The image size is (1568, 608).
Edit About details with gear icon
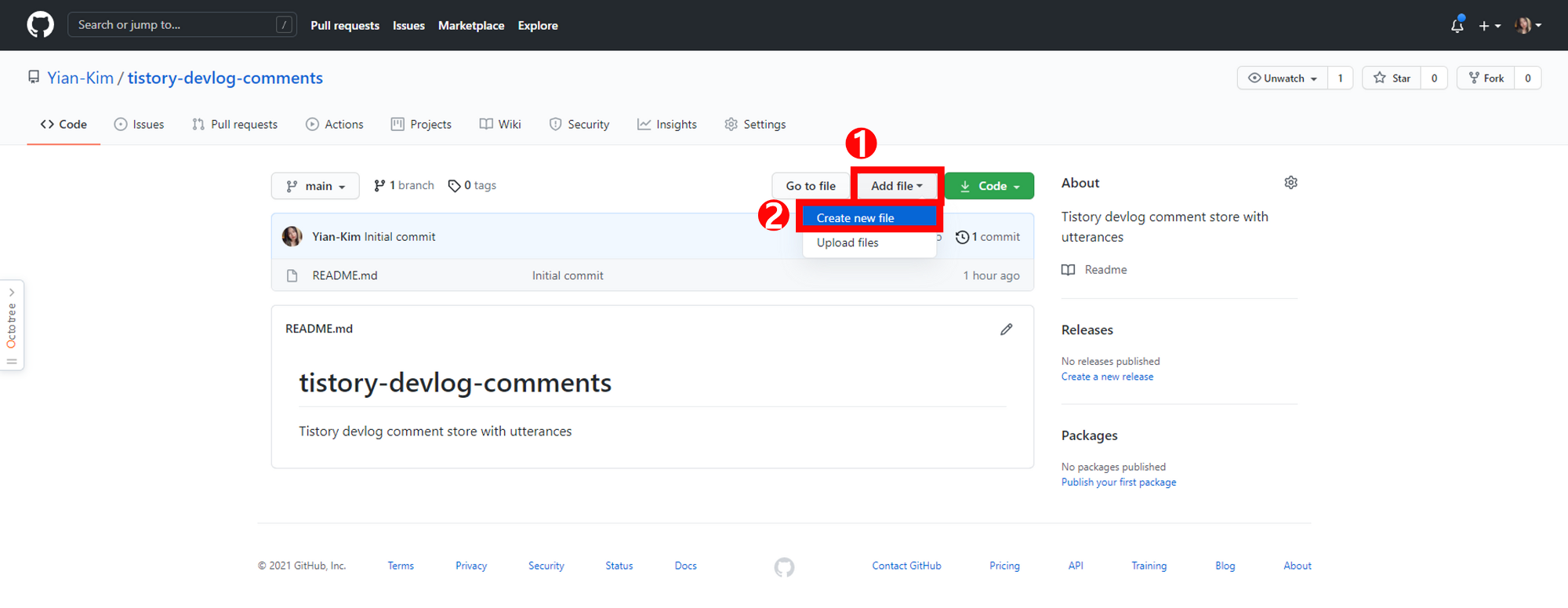[1290, 183]
